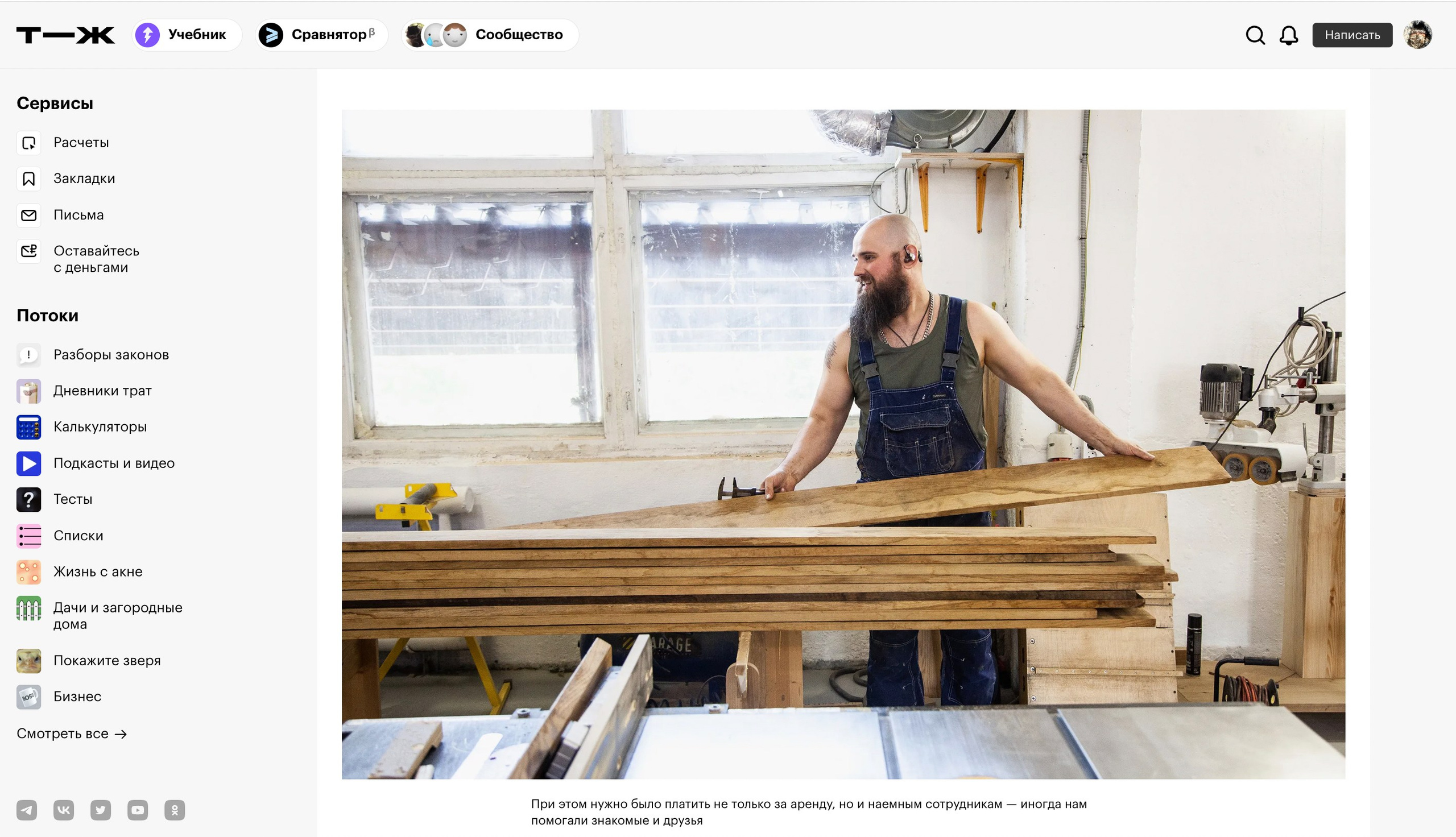The width and height of the screenshot is (1456, 837).
Task: Click the Тесты question mark icon
Action: pyautogui.click(x=29, y=500)
